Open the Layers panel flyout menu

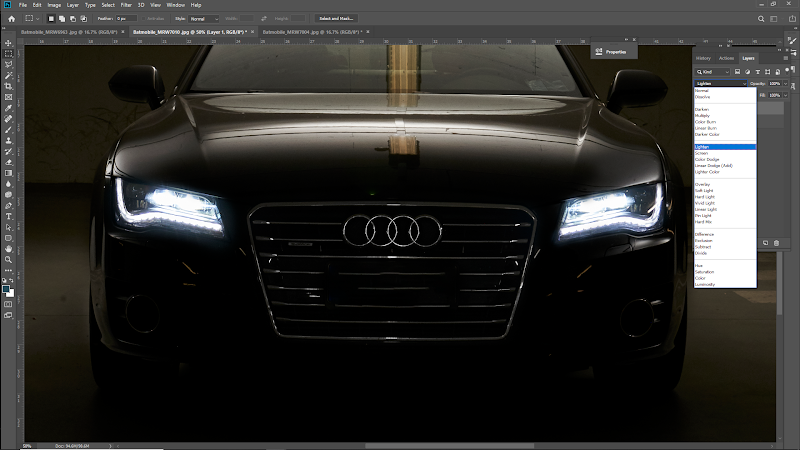point(785,58)
